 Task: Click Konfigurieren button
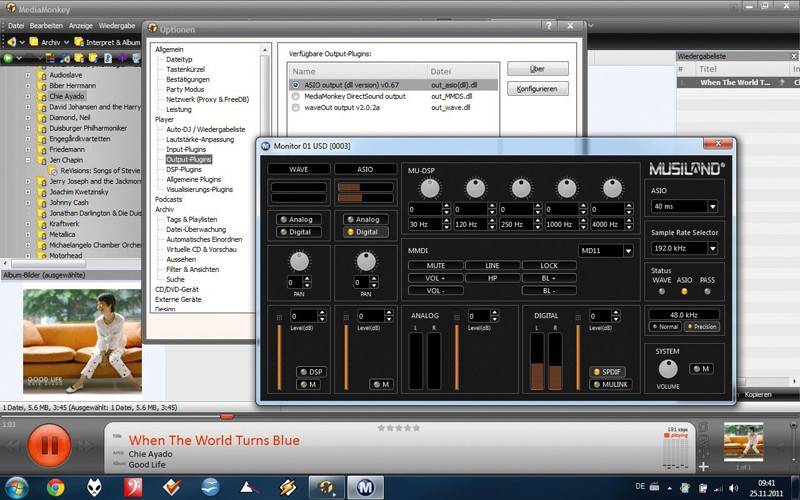538,89
